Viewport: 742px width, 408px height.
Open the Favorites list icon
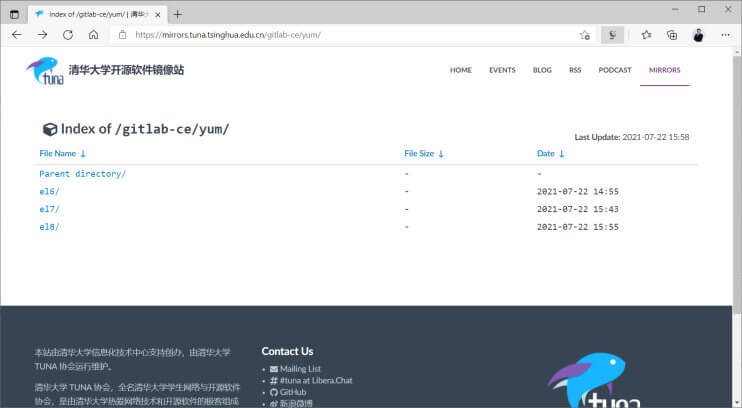tap(646, 35)
